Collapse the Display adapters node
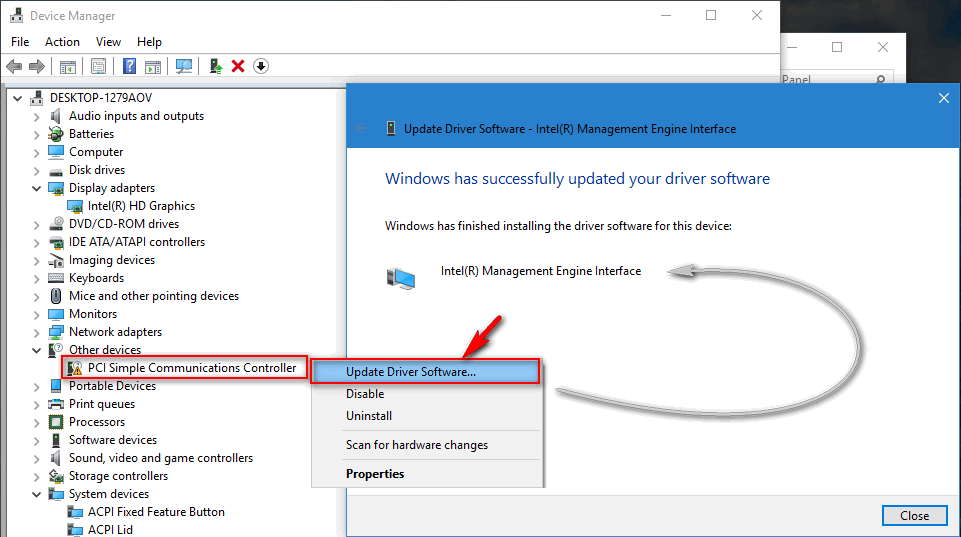 tap(36, 188)
